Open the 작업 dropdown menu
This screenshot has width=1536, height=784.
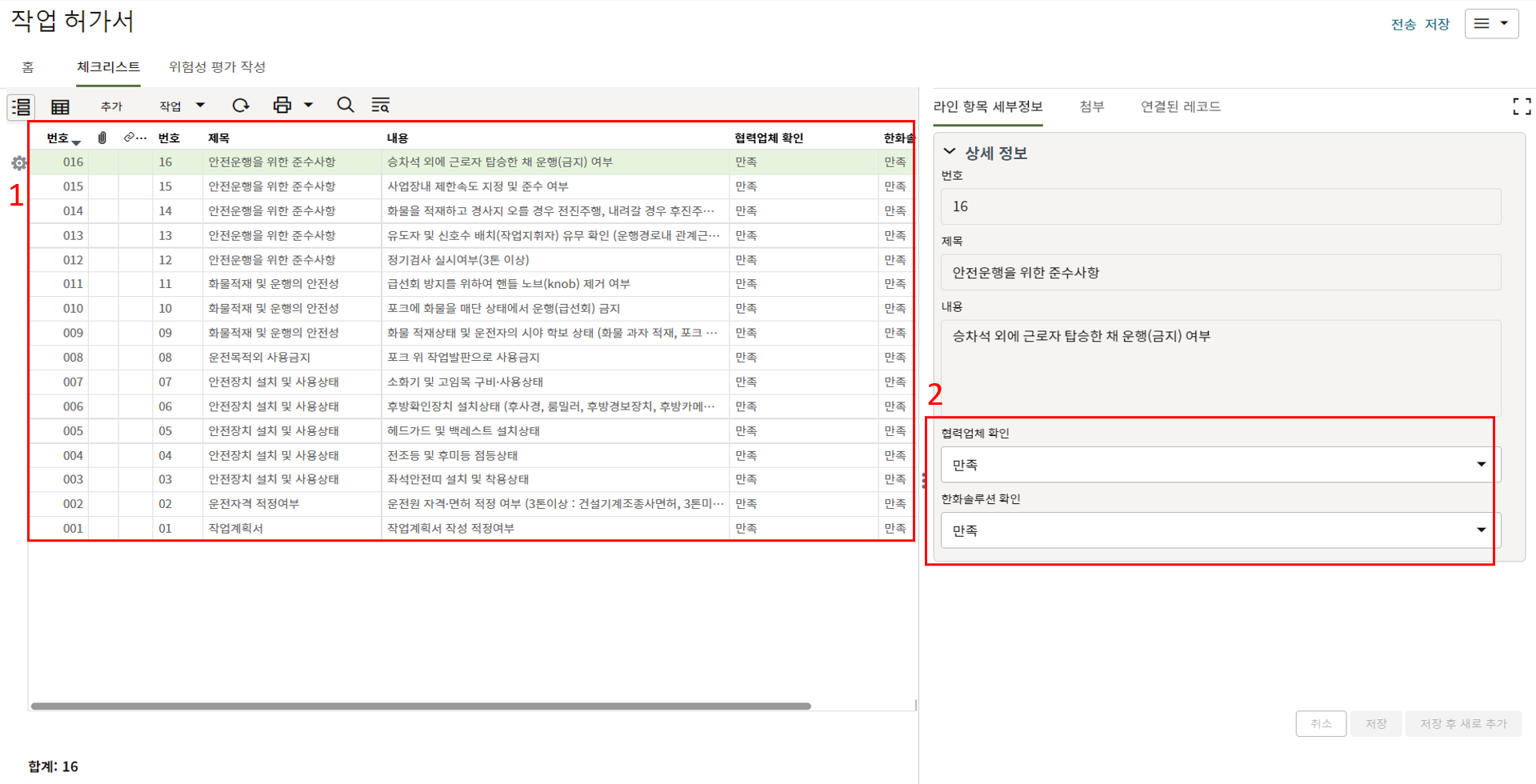coord(182,106)
